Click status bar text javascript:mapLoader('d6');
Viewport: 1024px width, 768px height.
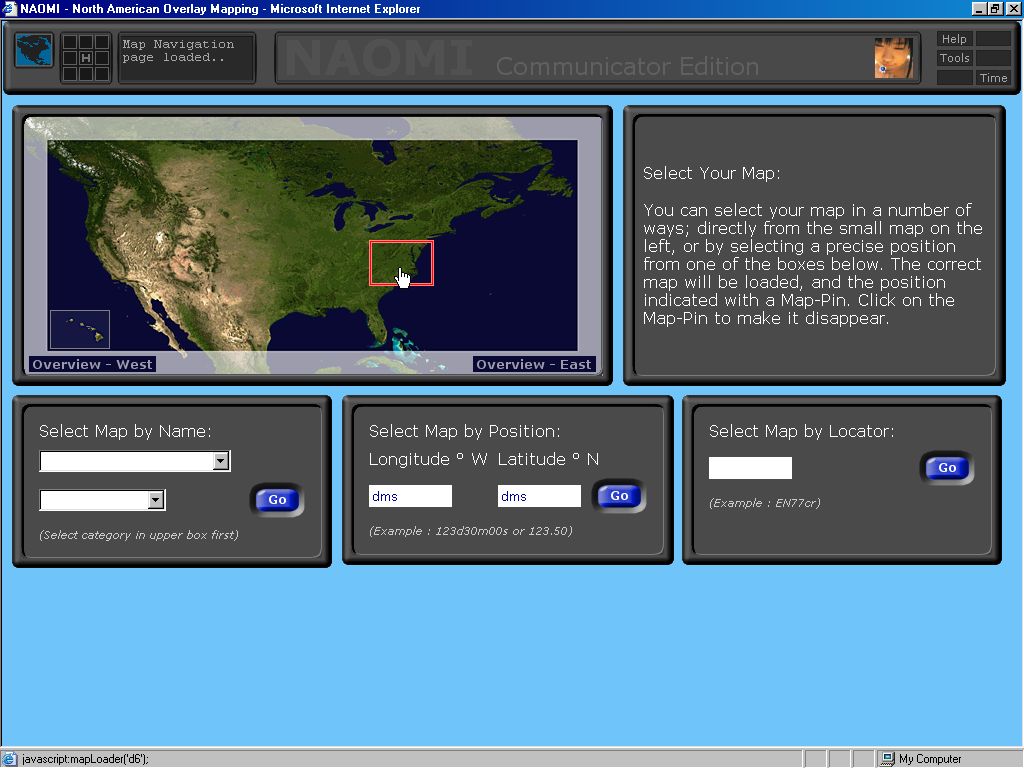click(x=85, y=759)
